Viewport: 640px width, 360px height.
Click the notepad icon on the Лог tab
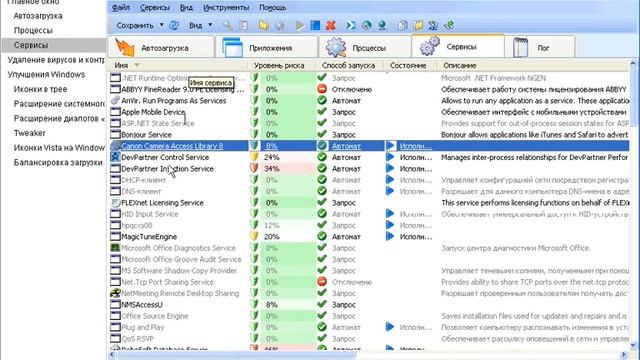coord(520,47)
